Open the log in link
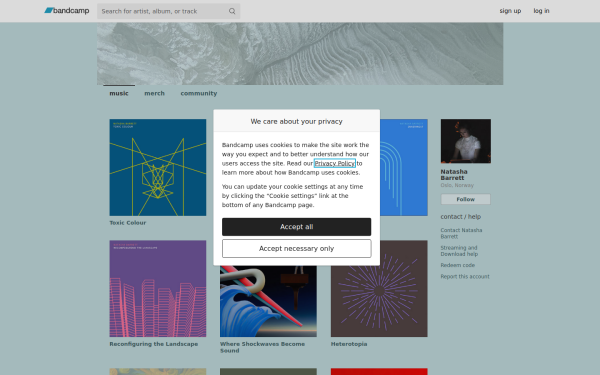 click(541, 11)
